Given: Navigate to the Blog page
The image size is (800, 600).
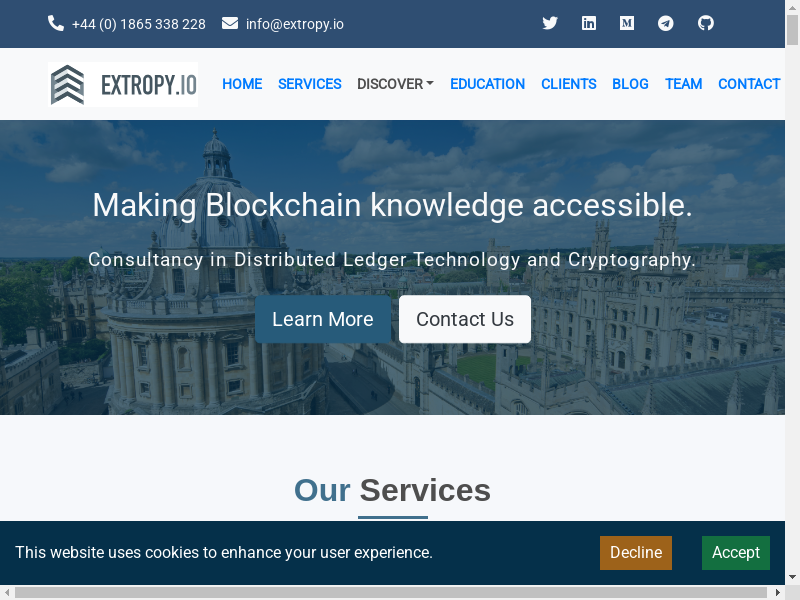Looking at the screenshot, I should [x=630, y=84].
